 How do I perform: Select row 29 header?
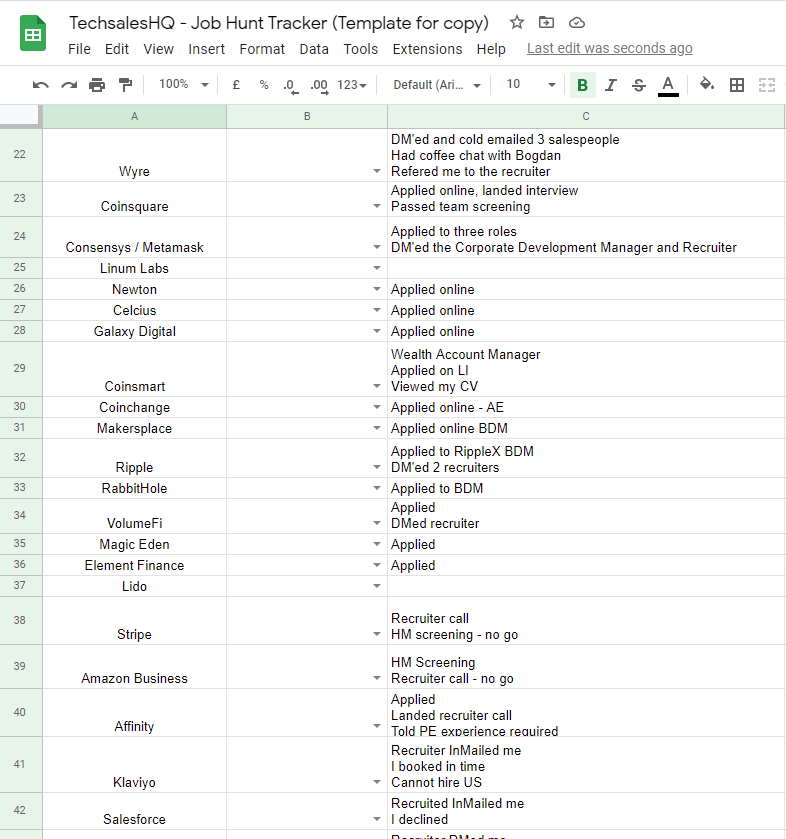pos(20,369)
